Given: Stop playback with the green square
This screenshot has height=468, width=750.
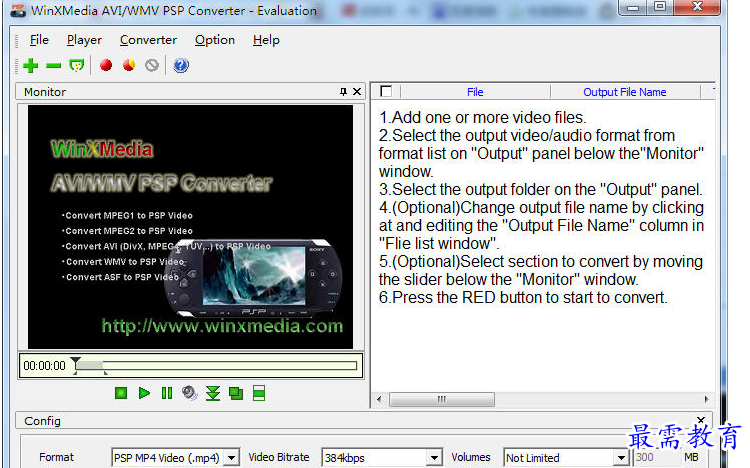Looking at the screenshot, I should point(121,393).
